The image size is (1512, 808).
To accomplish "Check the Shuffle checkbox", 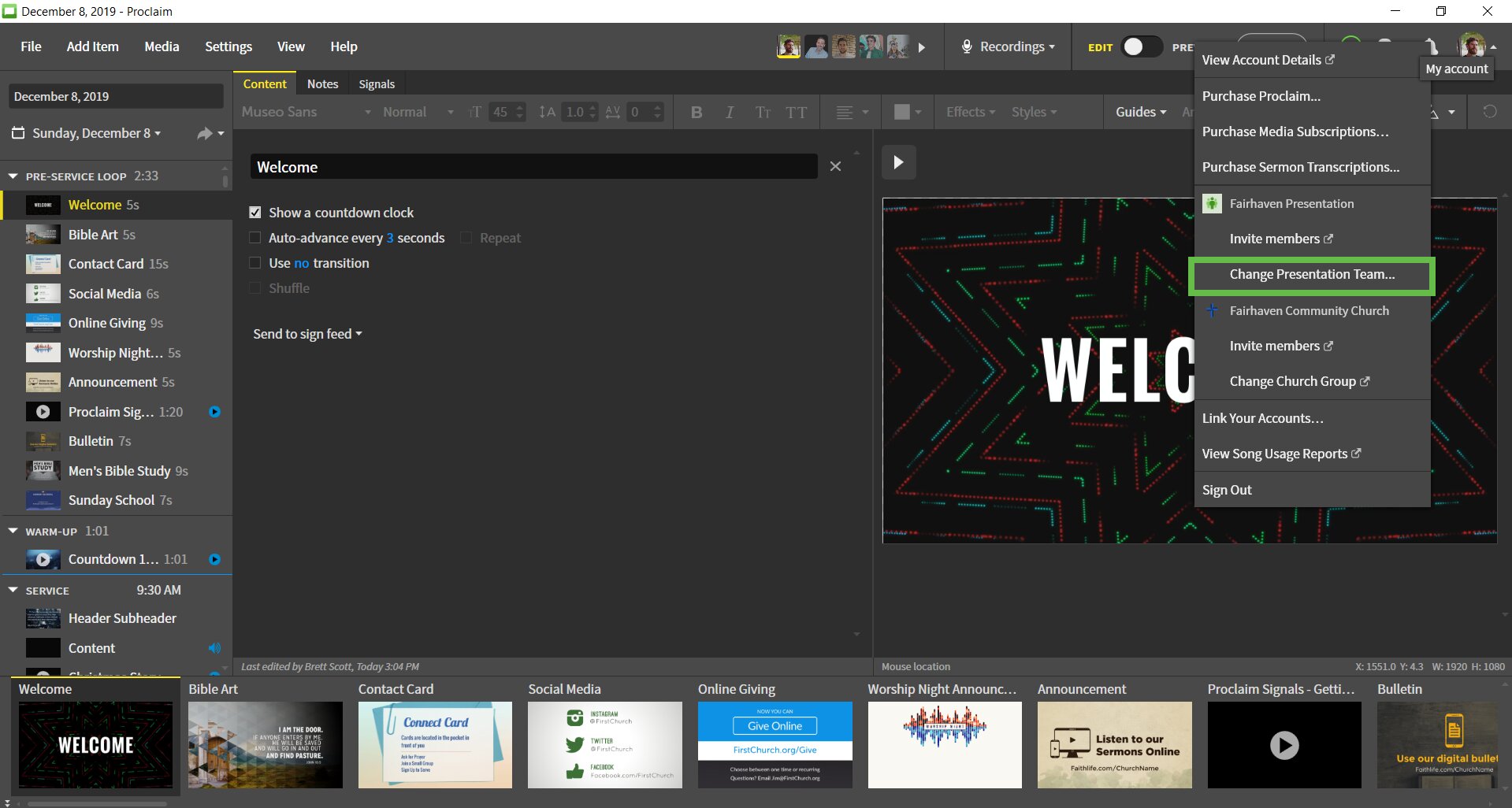I will click(x=254, y=288).
